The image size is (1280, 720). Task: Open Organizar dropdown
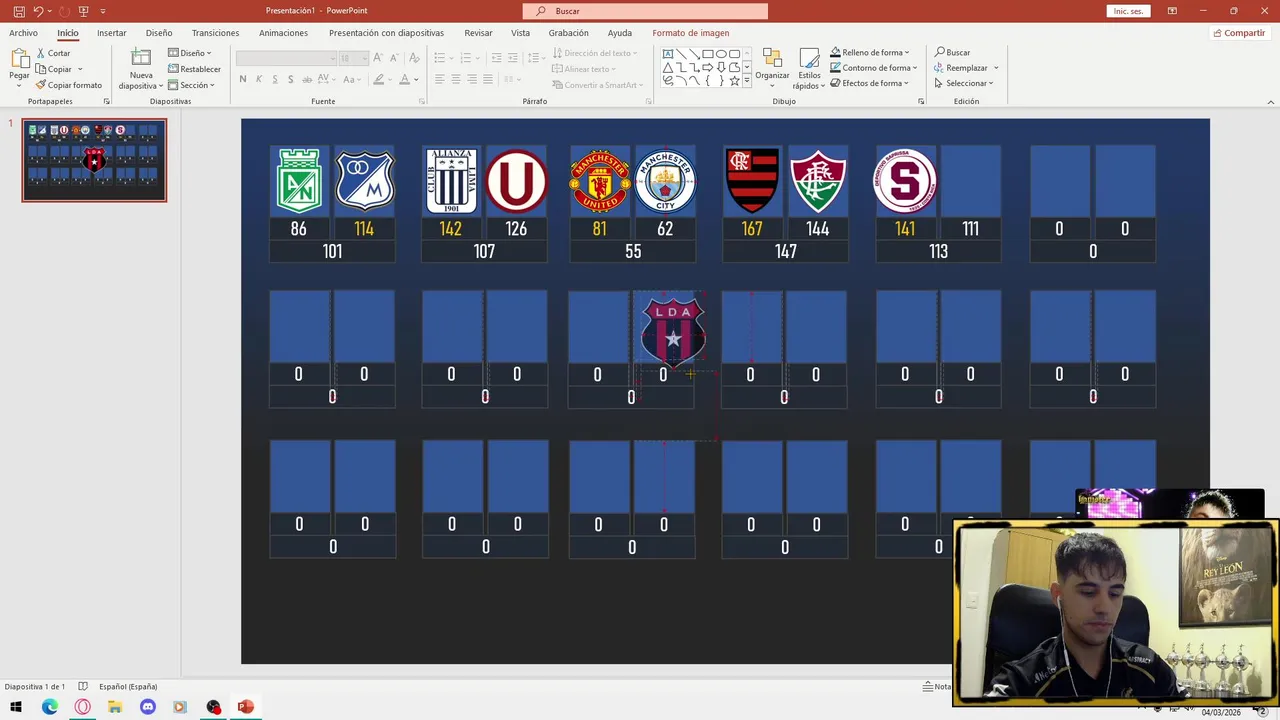(x=772, y=67)
